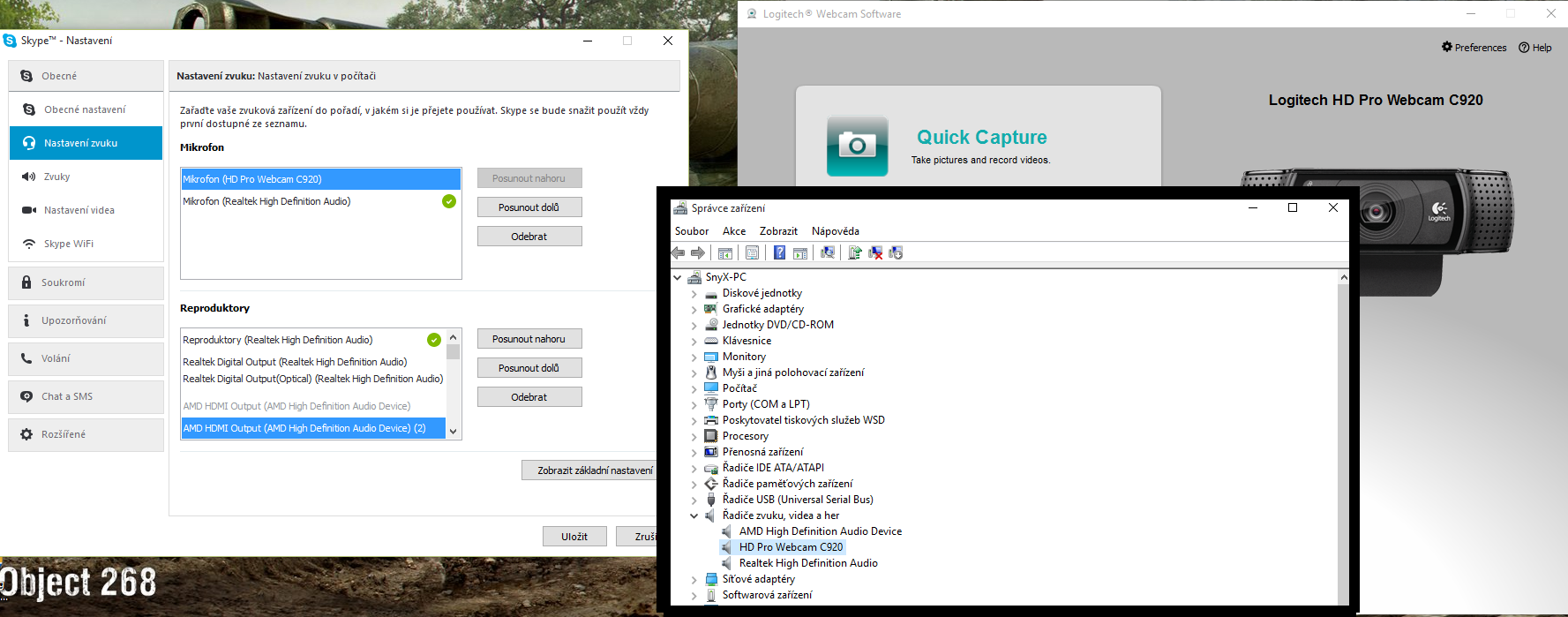Toggle the action pane toolbar icon
The height and width of the screenshot is (617, 1568).
800,253
